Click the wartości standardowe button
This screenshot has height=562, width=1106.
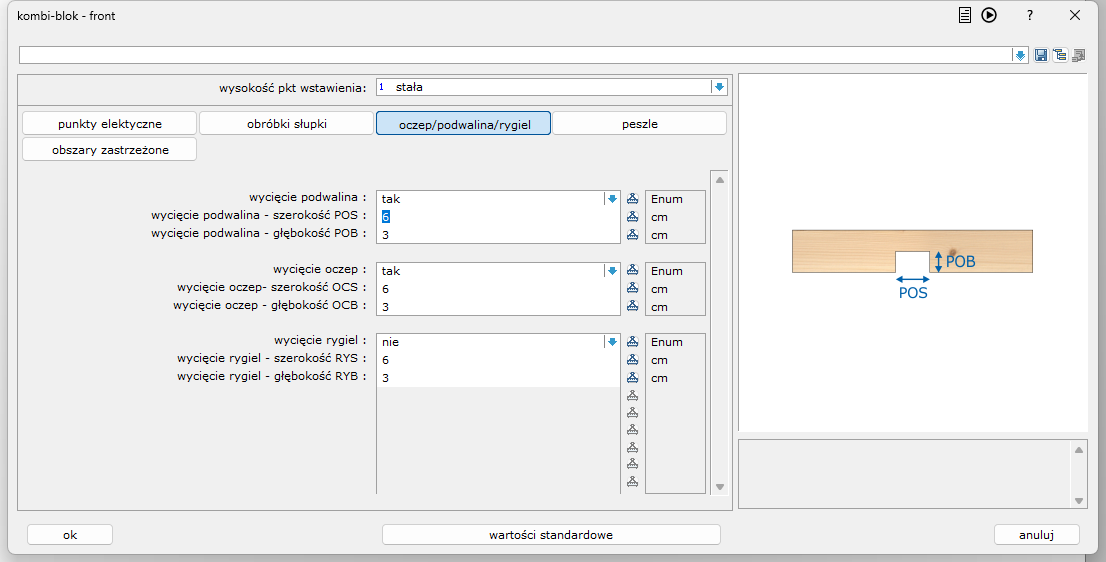pyautogui.click(x=551, y=535)
